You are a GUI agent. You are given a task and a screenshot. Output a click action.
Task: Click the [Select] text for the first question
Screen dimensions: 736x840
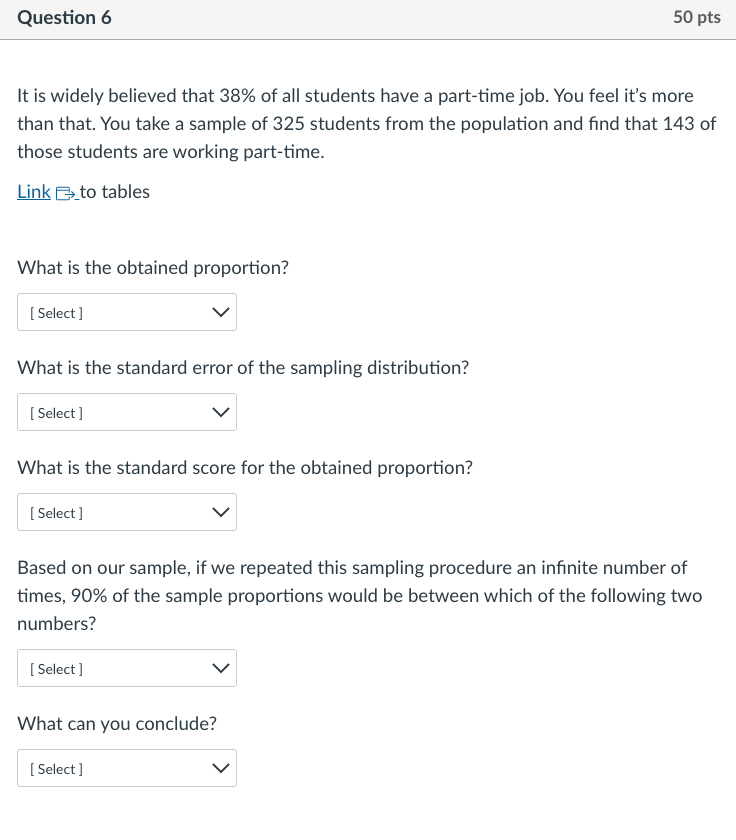[x=55, y=312]
